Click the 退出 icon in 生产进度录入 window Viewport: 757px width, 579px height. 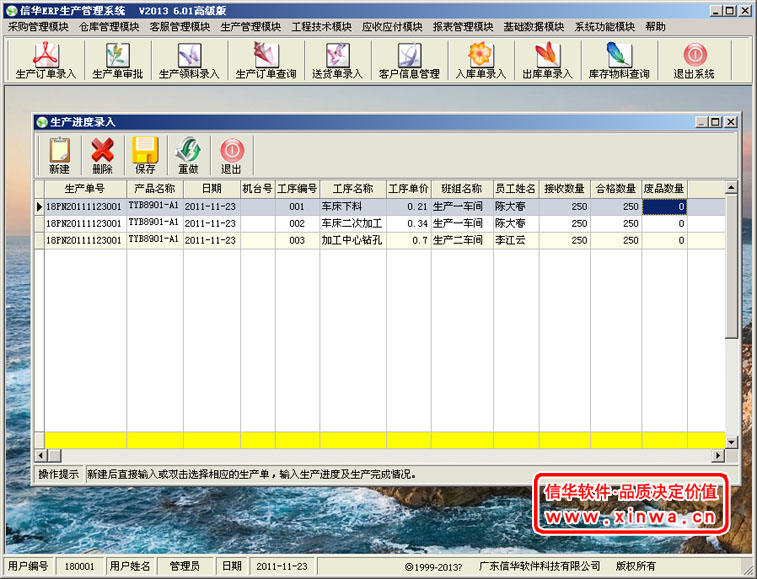tap(231, 155)
